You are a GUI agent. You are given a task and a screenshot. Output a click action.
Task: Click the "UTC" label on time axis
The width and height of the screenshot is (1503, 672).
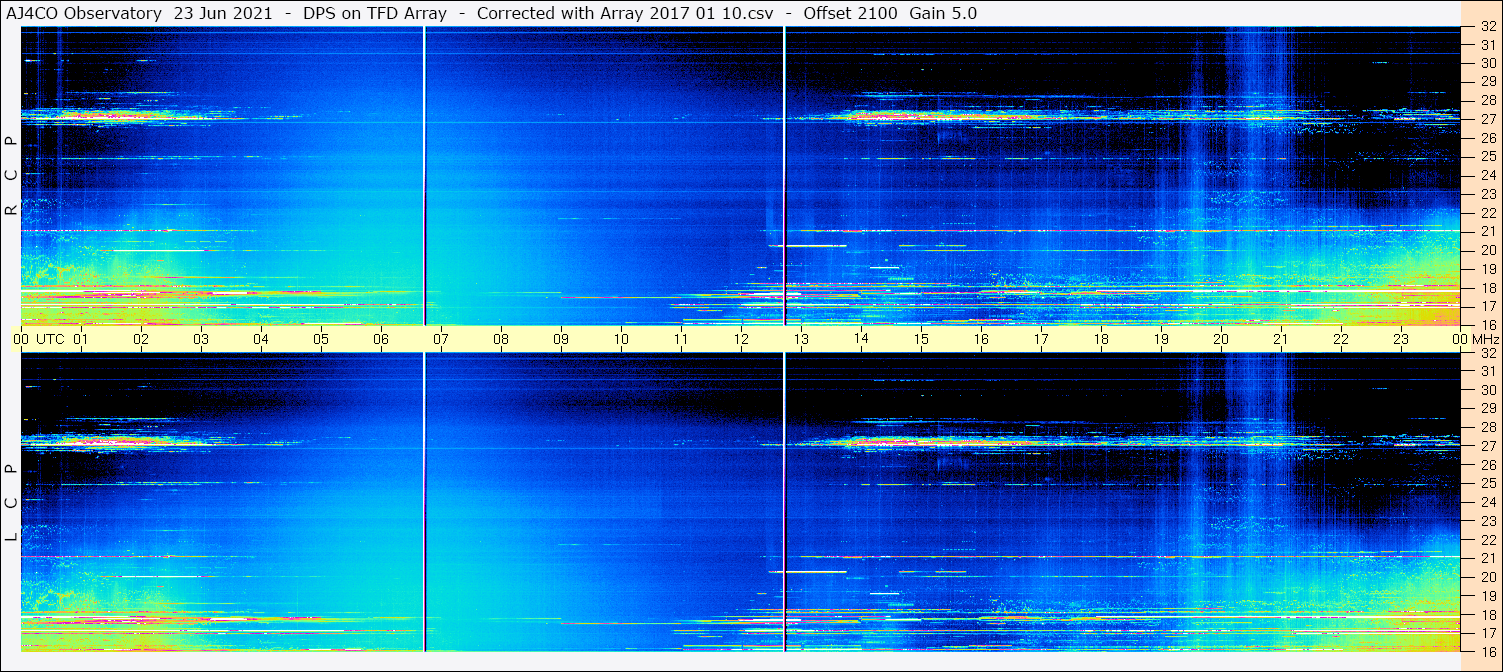[50, 339]
